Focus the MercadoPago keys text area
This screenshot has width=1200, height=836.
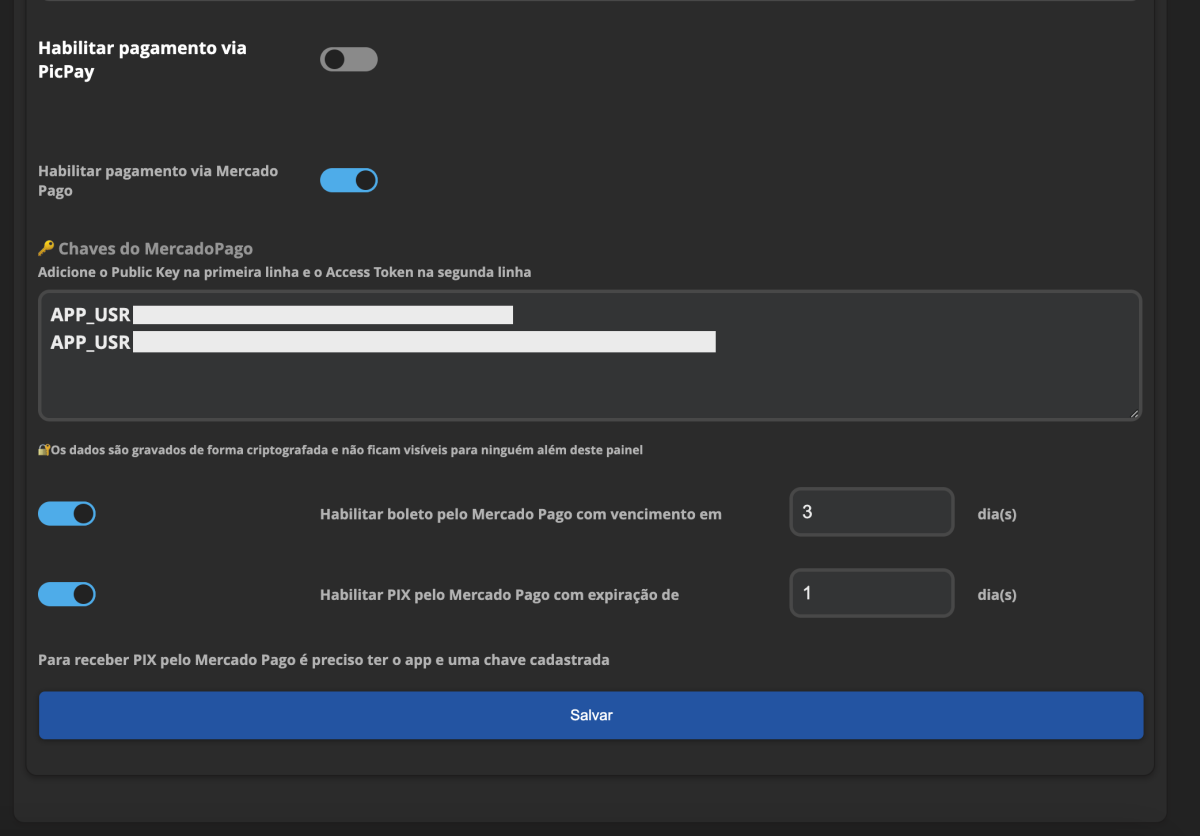[x=590, y=355]
